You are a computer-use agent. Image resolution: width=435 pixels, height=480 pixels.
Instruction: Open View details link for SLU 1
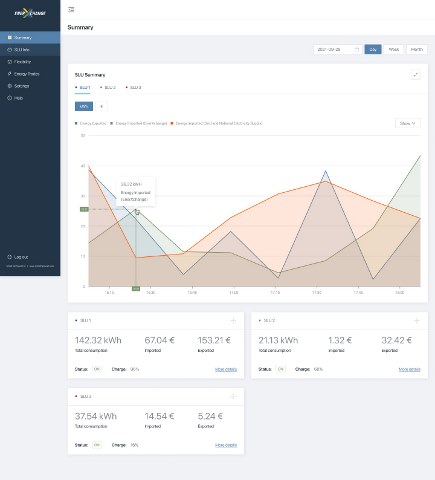click(x=226, y=369)
